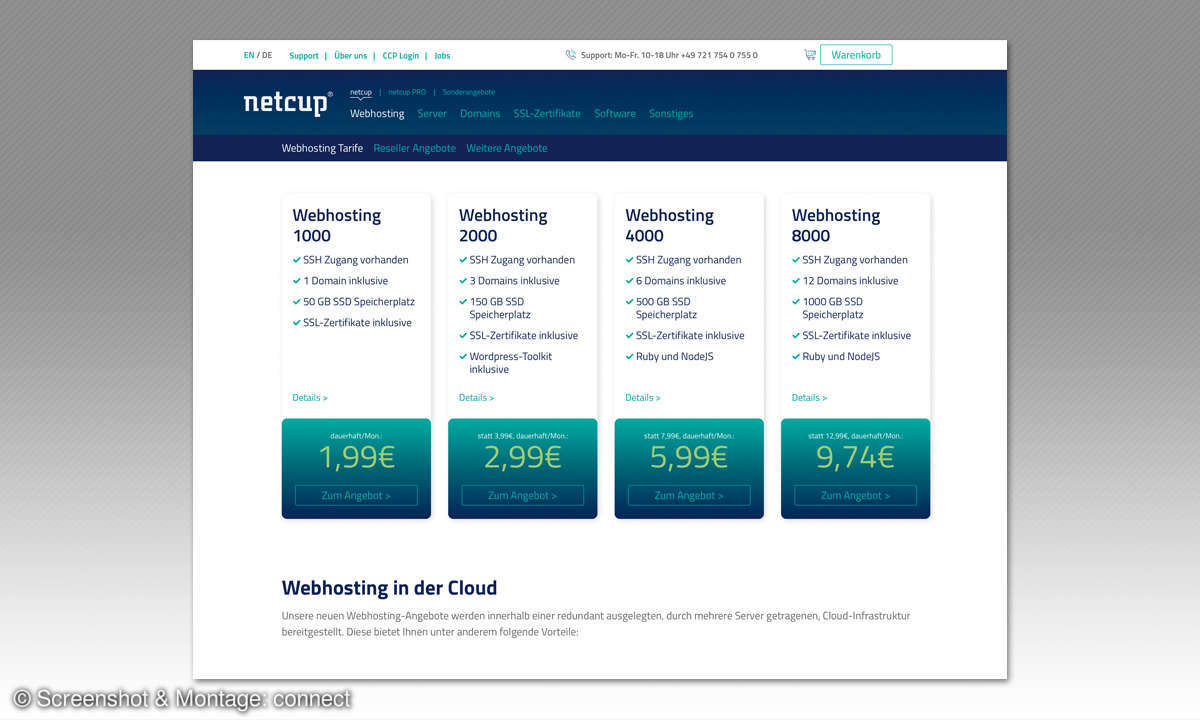1200x720 pixels.
Task: Switch language to DE
Action: click(x=267, y=56)
